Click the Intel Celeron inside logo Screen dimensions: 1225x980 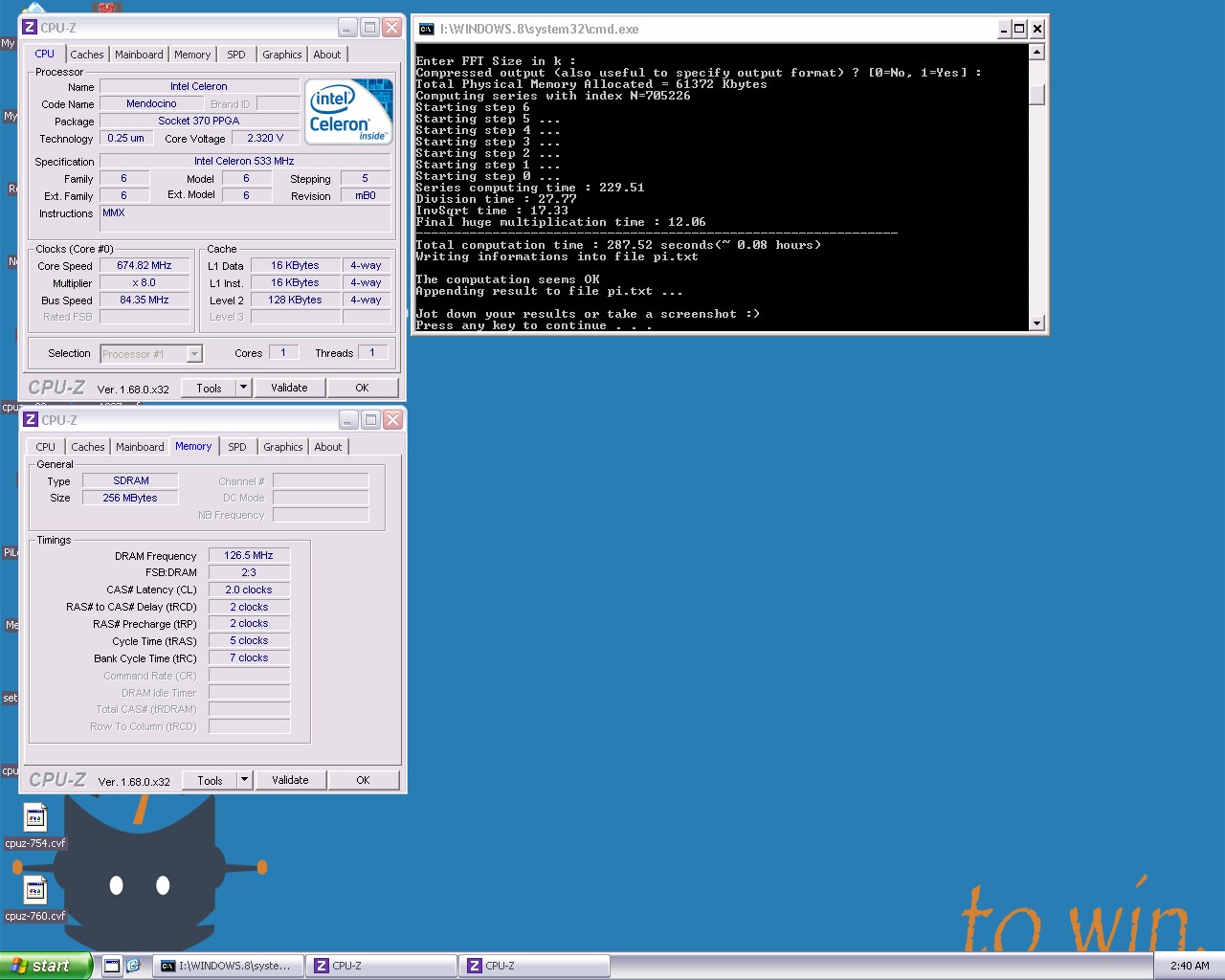point(349,112)
